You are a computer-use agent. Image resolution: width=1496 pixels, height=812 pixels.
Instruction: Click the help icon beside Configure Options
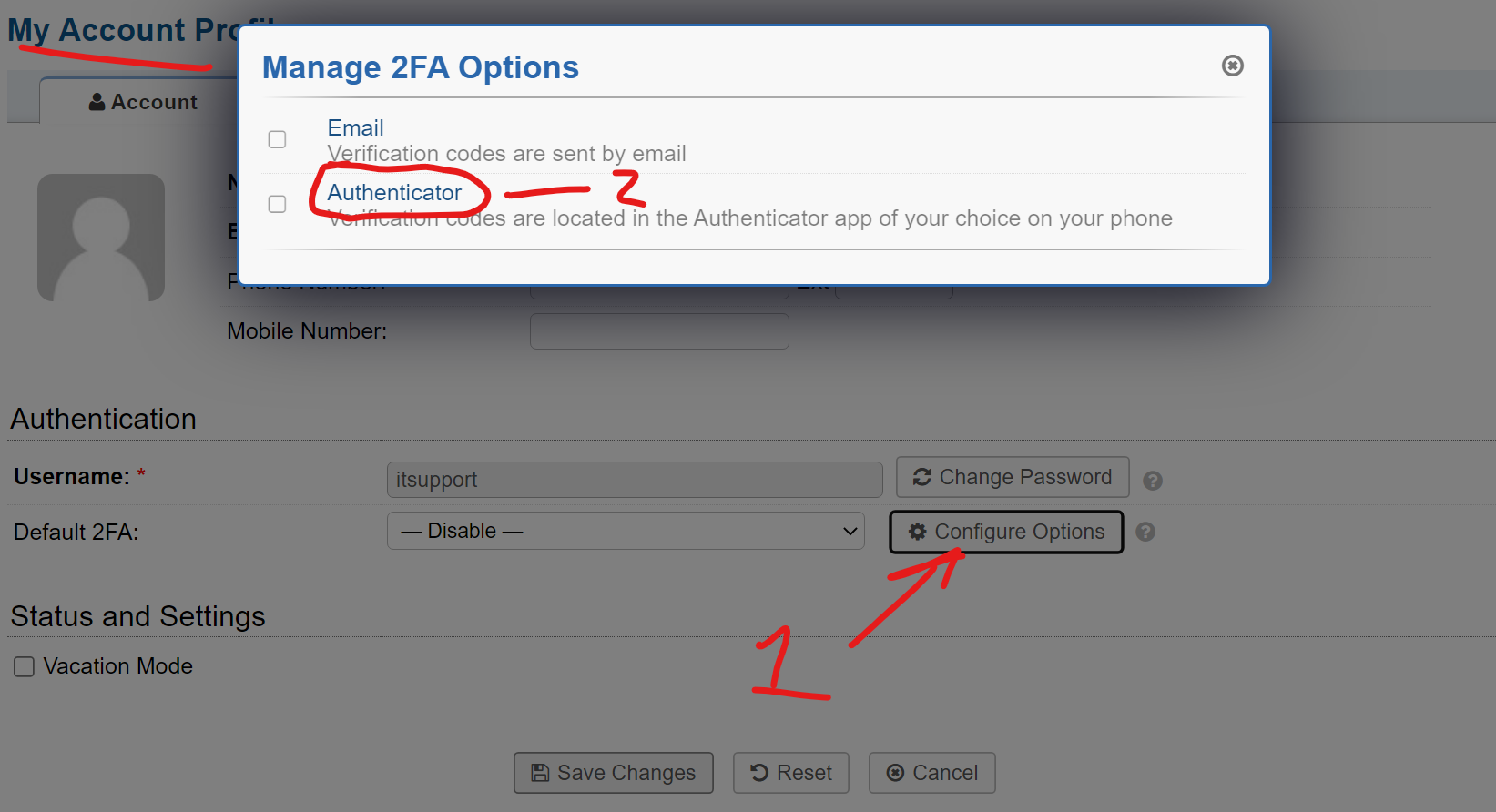tap(1145, 533)
